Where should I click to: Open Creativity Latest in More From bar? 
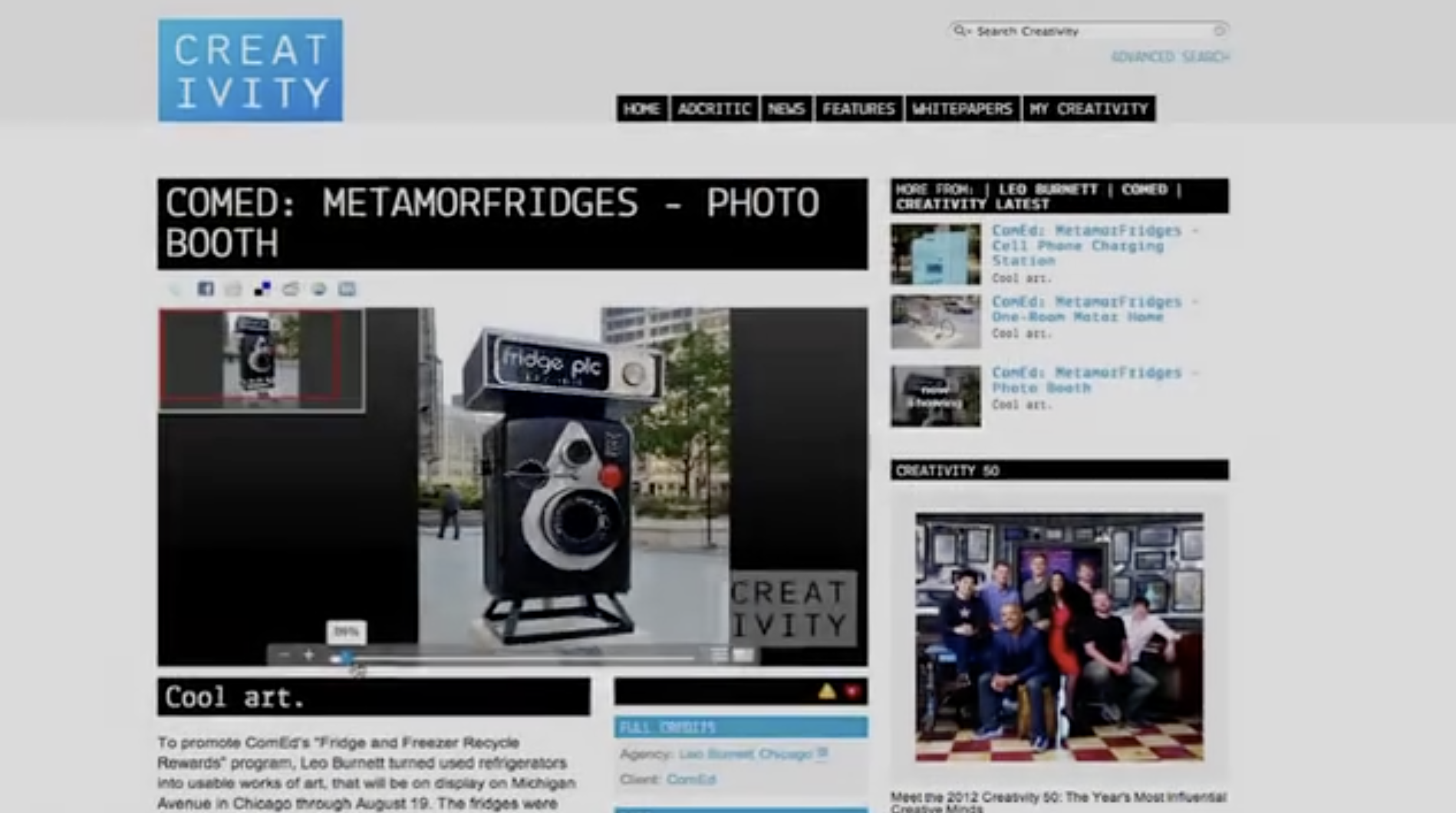pos(972,204)
